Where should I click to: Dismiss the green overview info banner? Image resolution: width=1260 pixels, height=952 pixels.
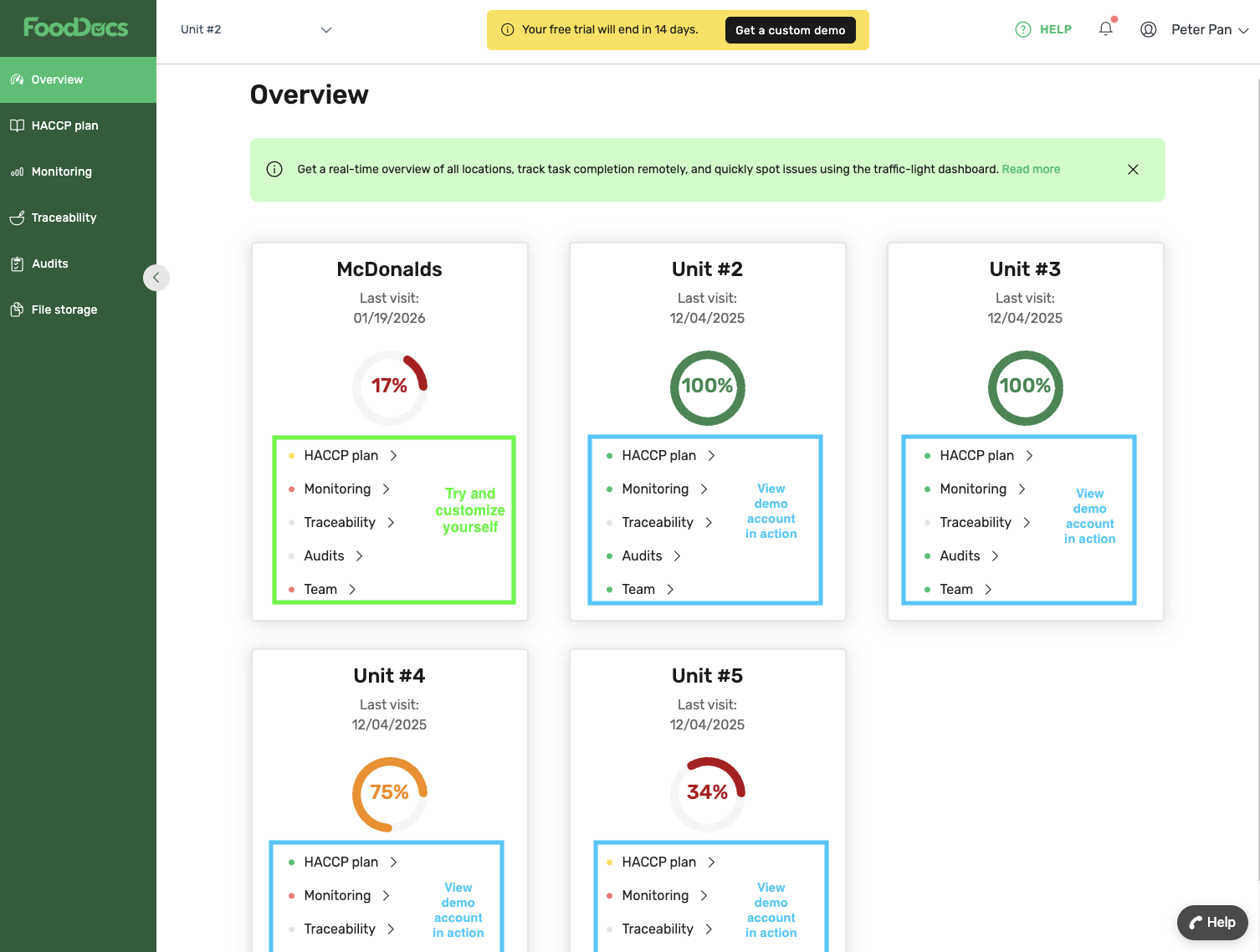tap(1133, 170)
